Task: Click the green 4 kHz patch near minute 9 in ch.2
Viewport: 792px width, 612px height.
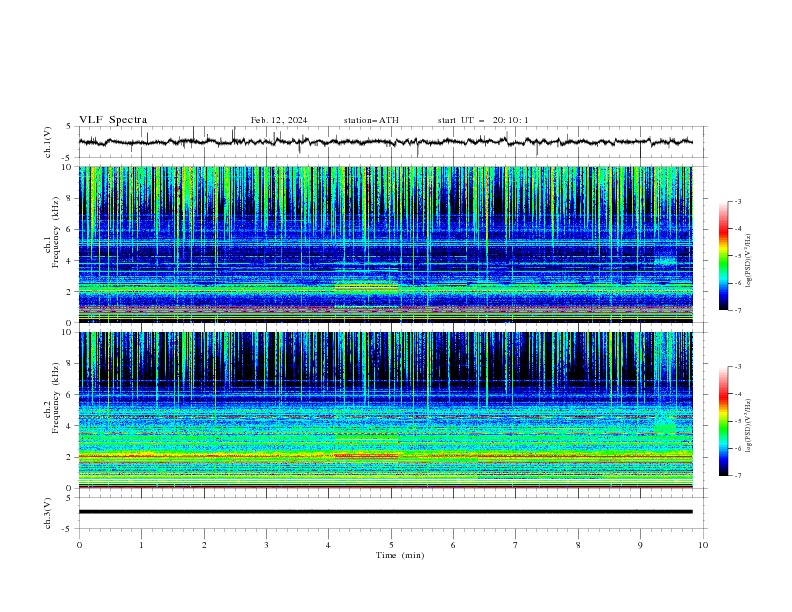Action: coord(665,428)
